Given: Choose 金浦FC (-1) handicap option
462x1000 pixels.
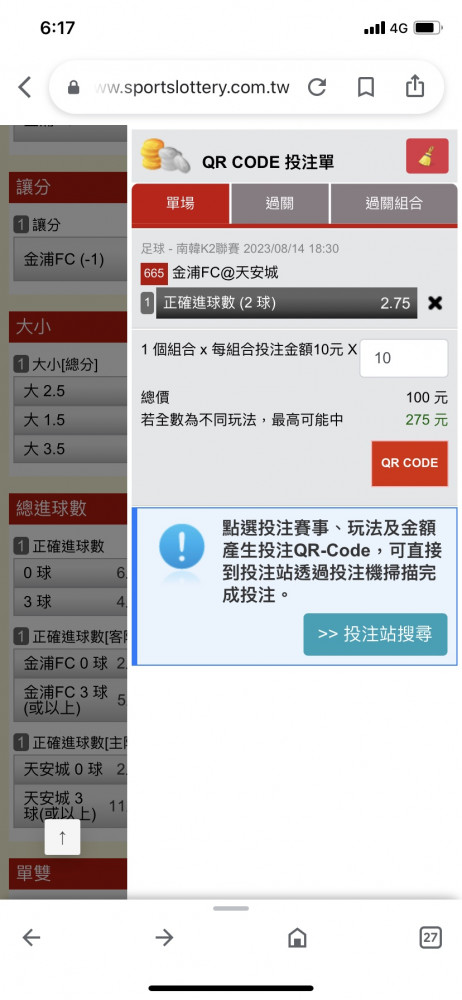Looking at the screenshot, I should 70,260.
